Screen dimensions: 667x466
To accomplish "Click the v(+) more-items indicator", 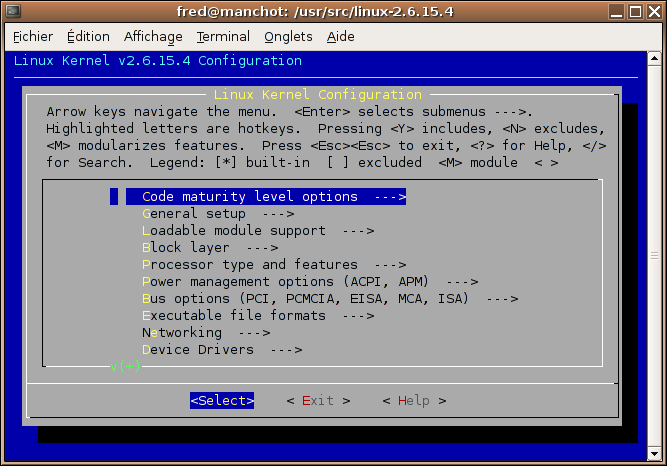I will point(125,366).
